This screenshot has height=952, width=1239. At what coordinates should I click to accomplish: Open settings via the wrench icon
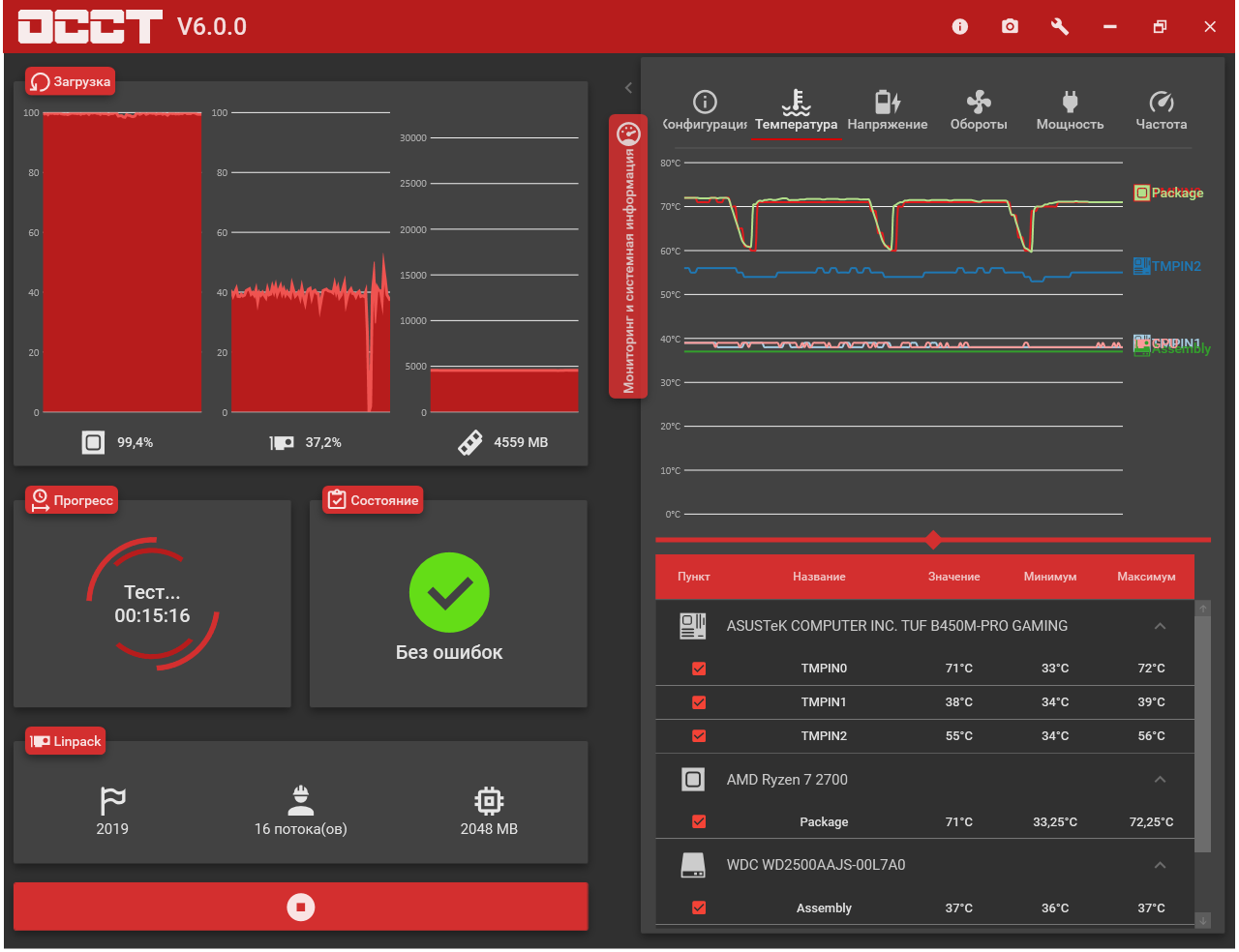tap(1060, 26)
